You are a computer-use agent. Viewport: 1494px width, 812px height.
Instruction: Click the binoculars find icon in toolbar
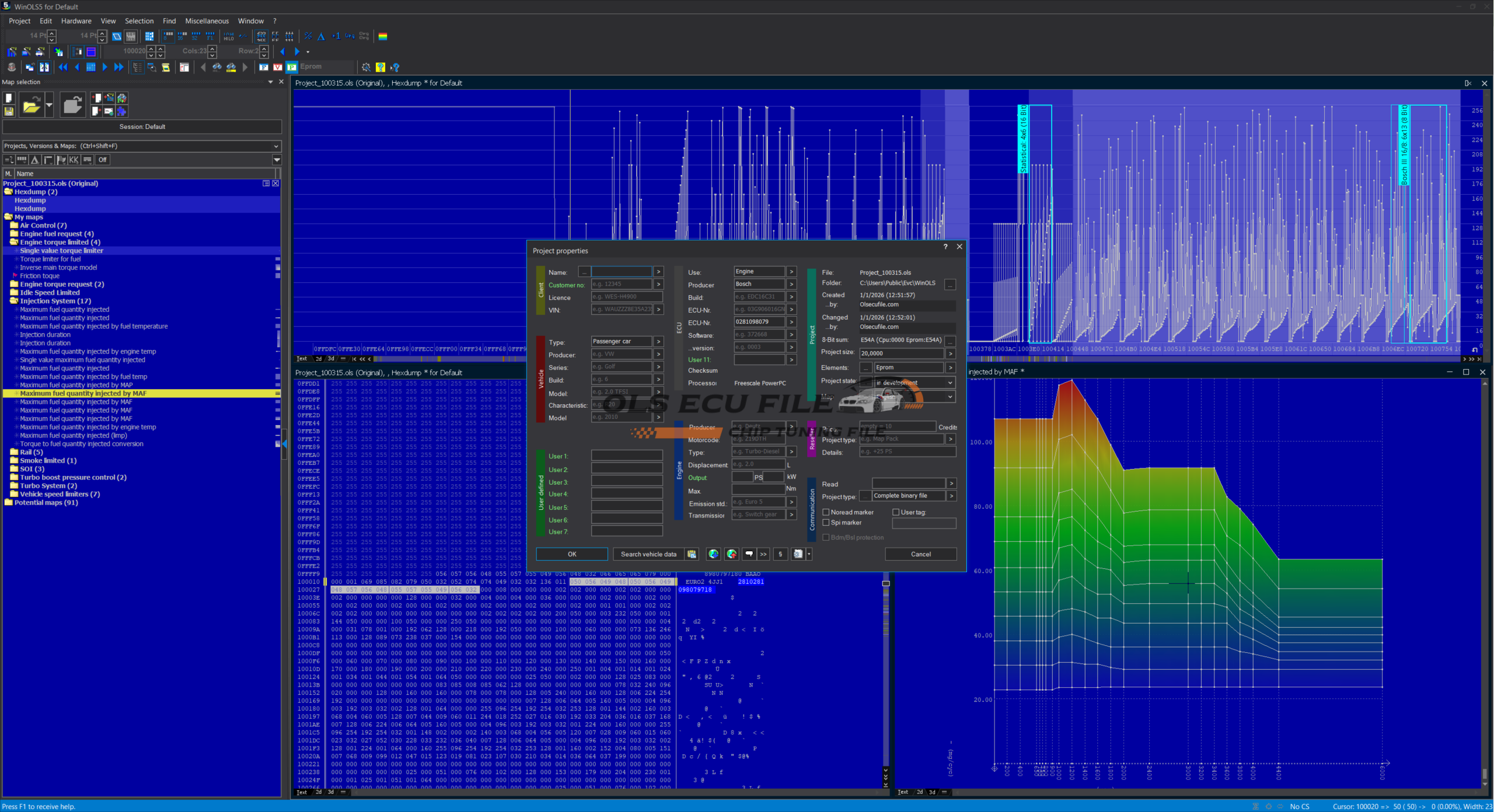[x=217, y=67]
